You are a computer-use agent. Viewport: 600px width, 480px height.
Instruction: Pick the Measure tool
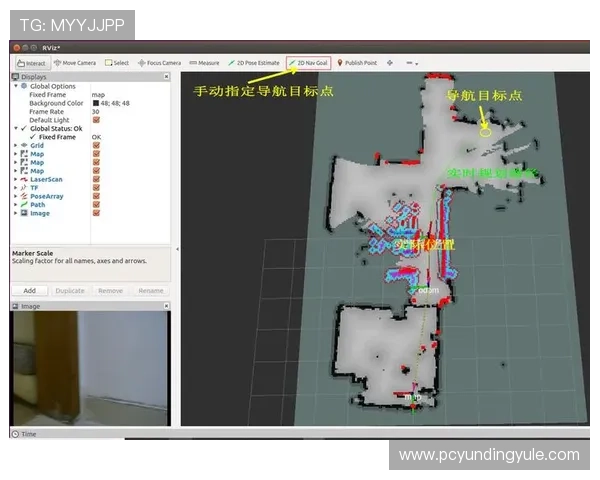point(205,63)
